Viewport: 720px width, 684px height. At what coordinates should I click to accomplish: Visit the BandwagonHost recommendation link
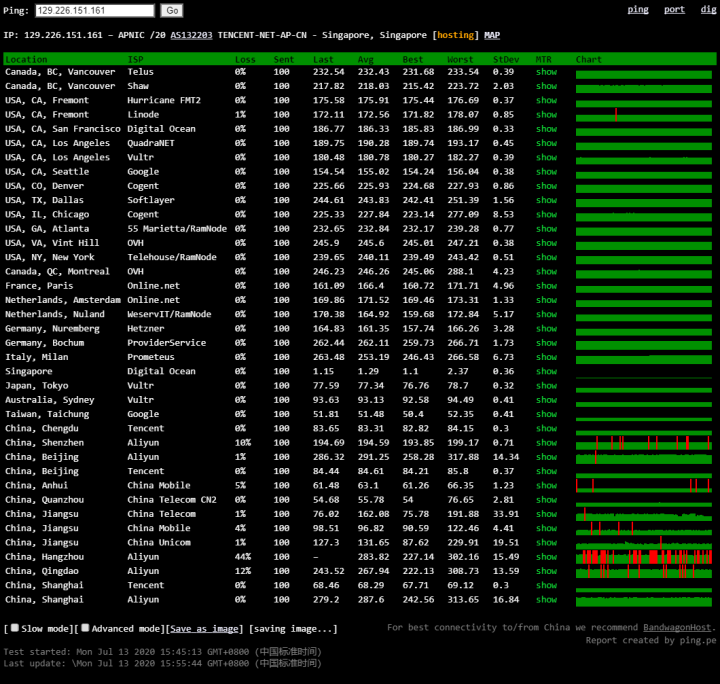coord(679,628)
